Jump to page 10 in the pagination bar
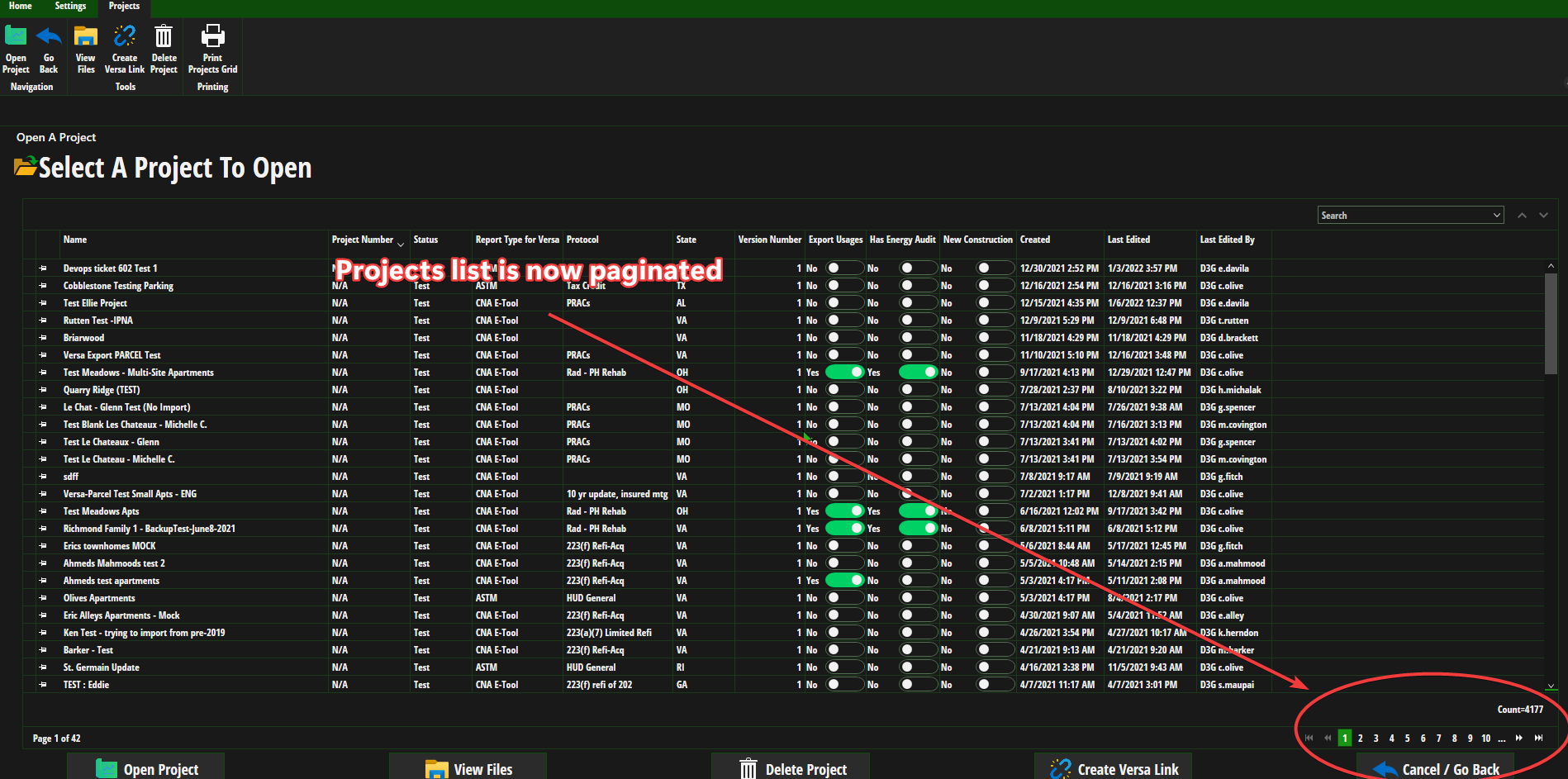Image resolution: width=1568 pixels, height=779 pixels. [x=1485, y=738]
